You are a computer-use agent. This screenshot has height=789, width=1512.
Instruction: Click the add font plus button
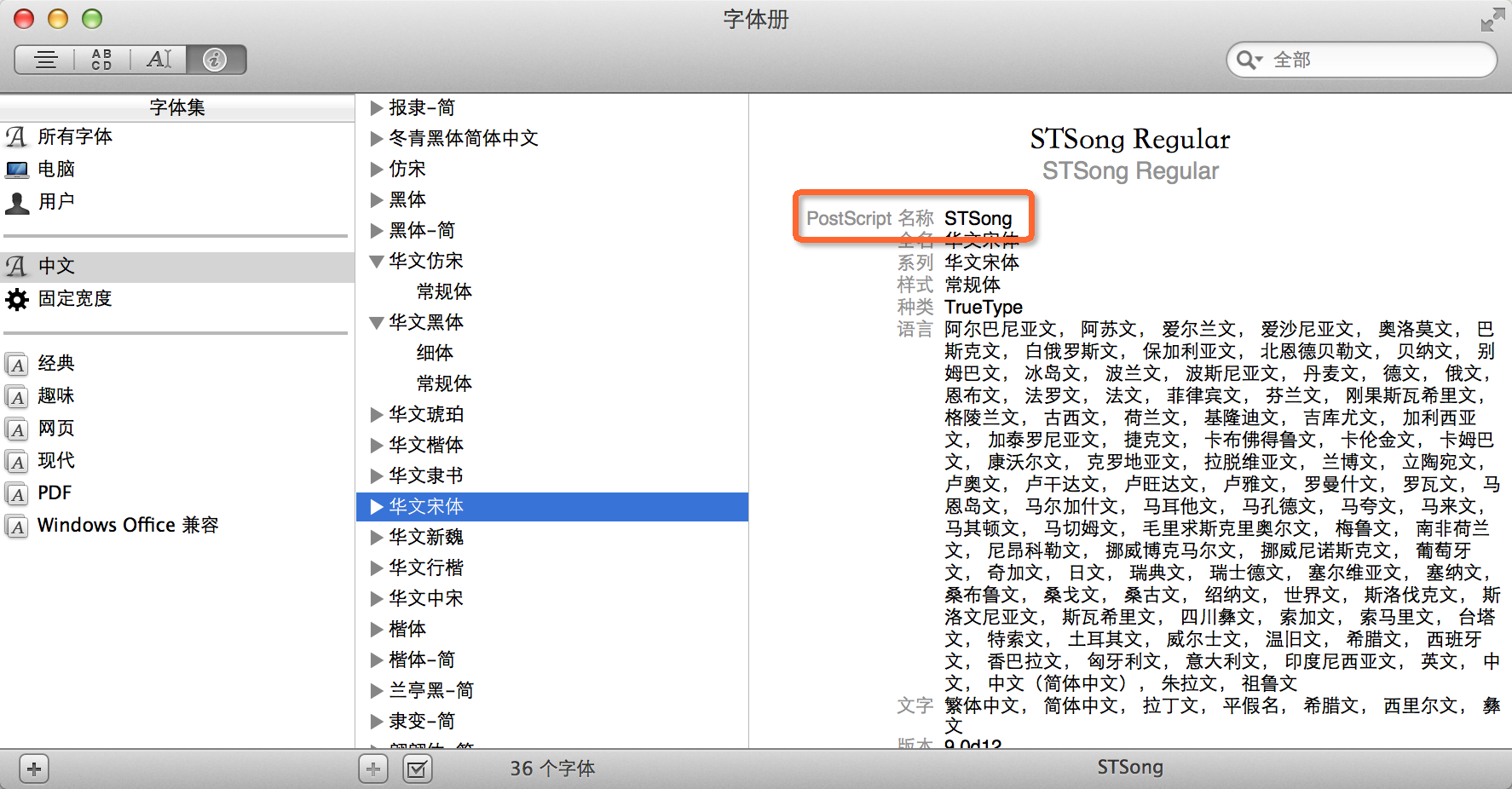tap(373, 769)
